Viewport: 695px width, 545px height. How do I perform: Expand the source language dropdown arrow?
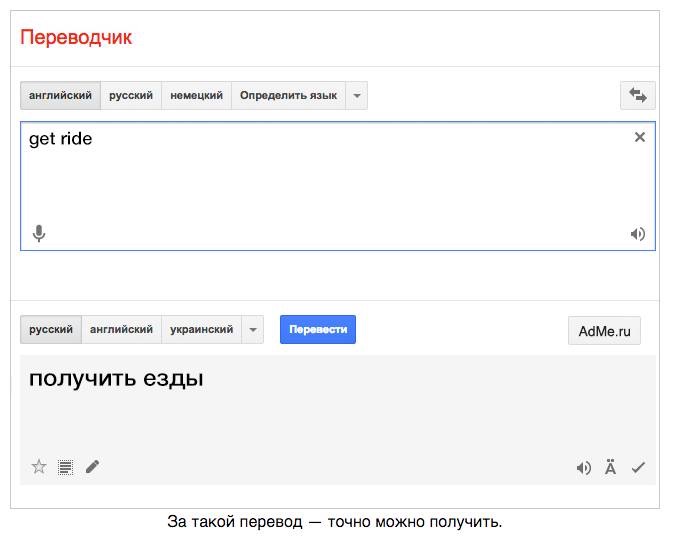coord(357,96)
